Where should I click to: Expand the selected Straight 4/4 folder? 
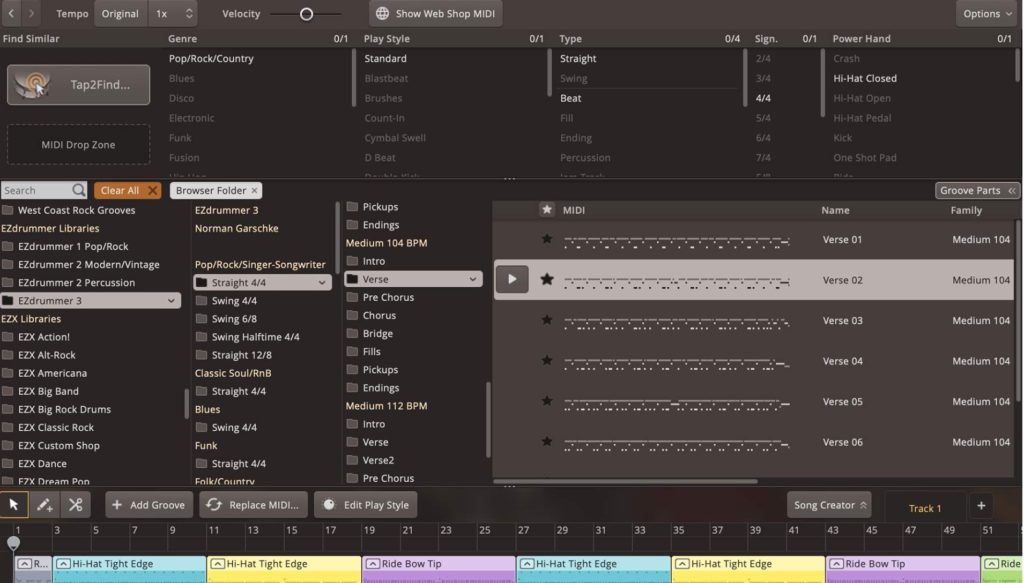(x=322, y=283)
